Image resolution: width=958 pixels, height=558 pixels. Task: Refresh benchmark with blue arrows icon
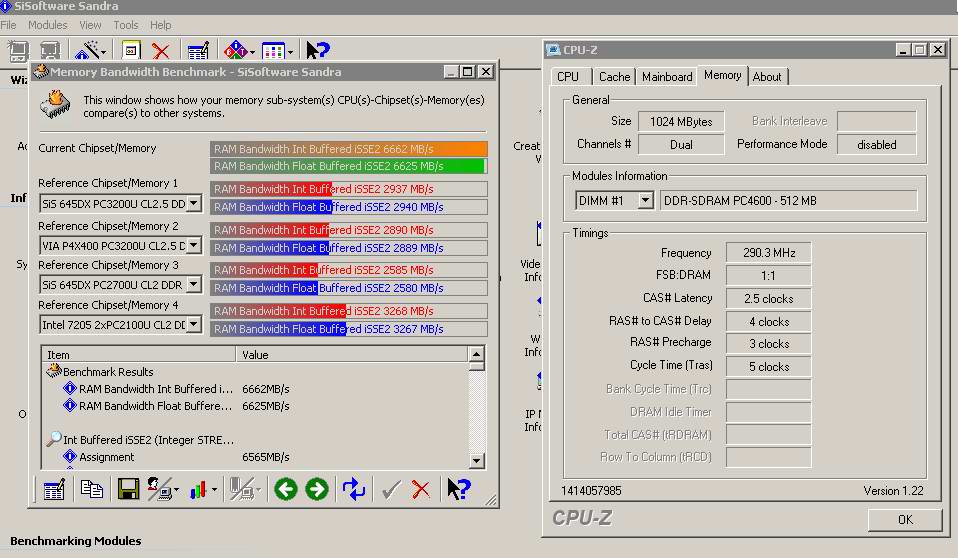tap(354, 489)
